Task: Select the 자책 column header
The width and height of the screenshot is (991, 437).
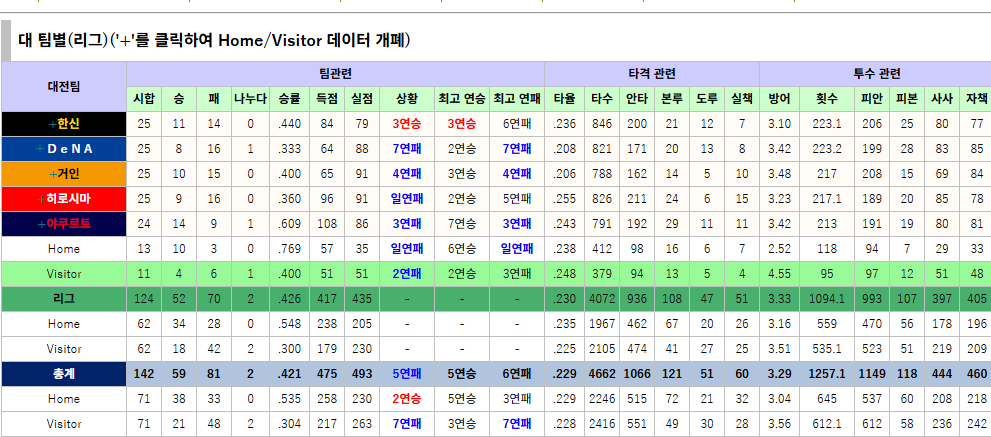Action: point(976,99)
